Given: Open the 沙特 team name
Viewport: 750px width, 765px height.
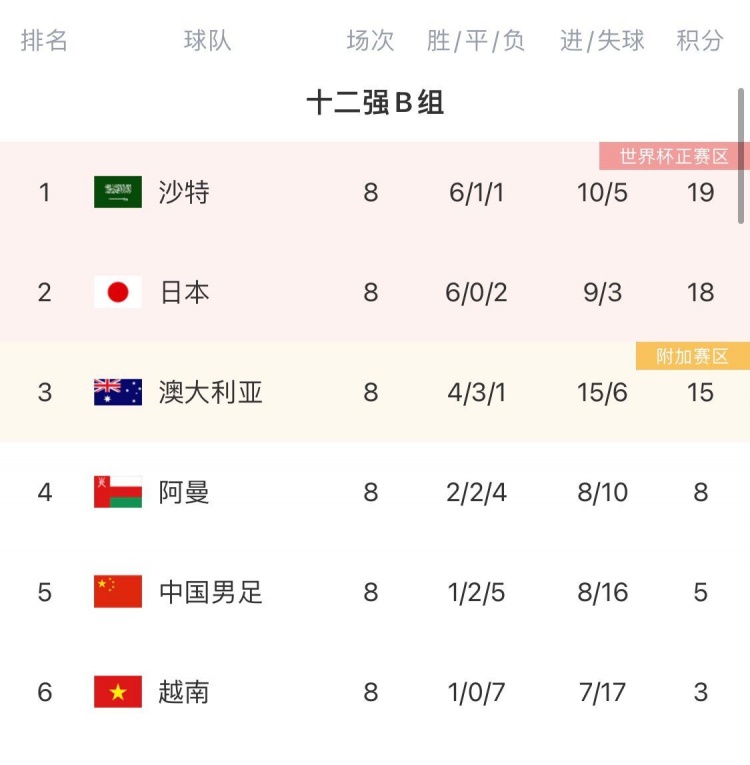Looking at the screenshot, I should pos(184,192).
